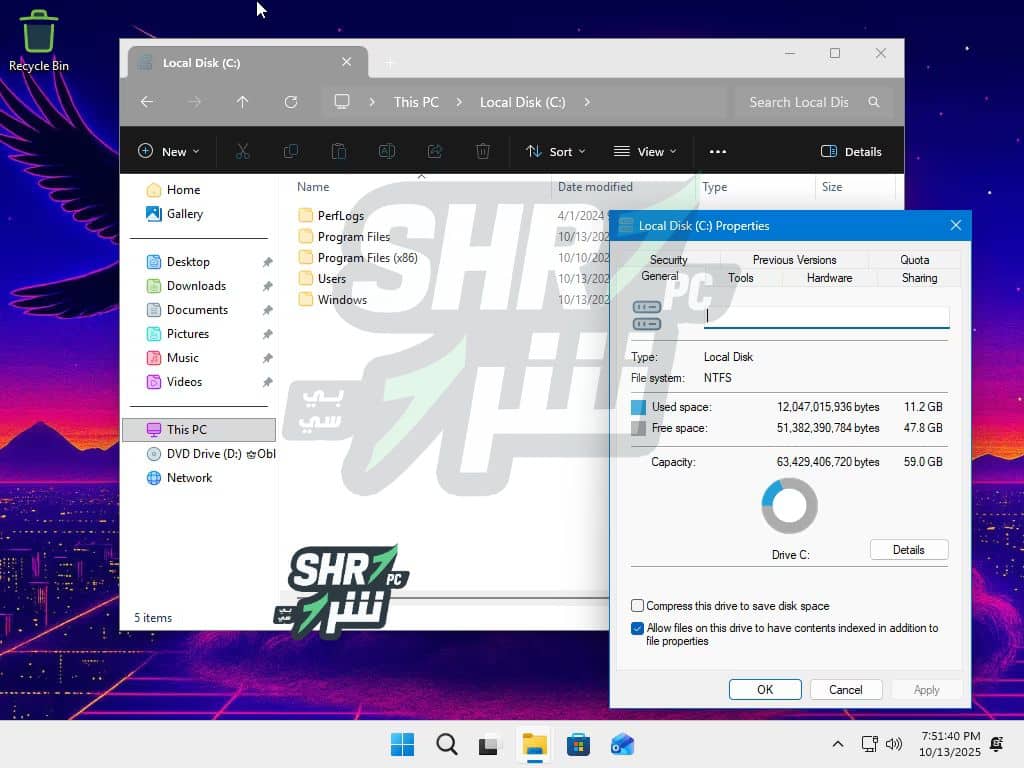The height and width of the screenshot is (768, 1024).
Task: Click the Cut scissors icon in toolbar
Action: [242, 152]
